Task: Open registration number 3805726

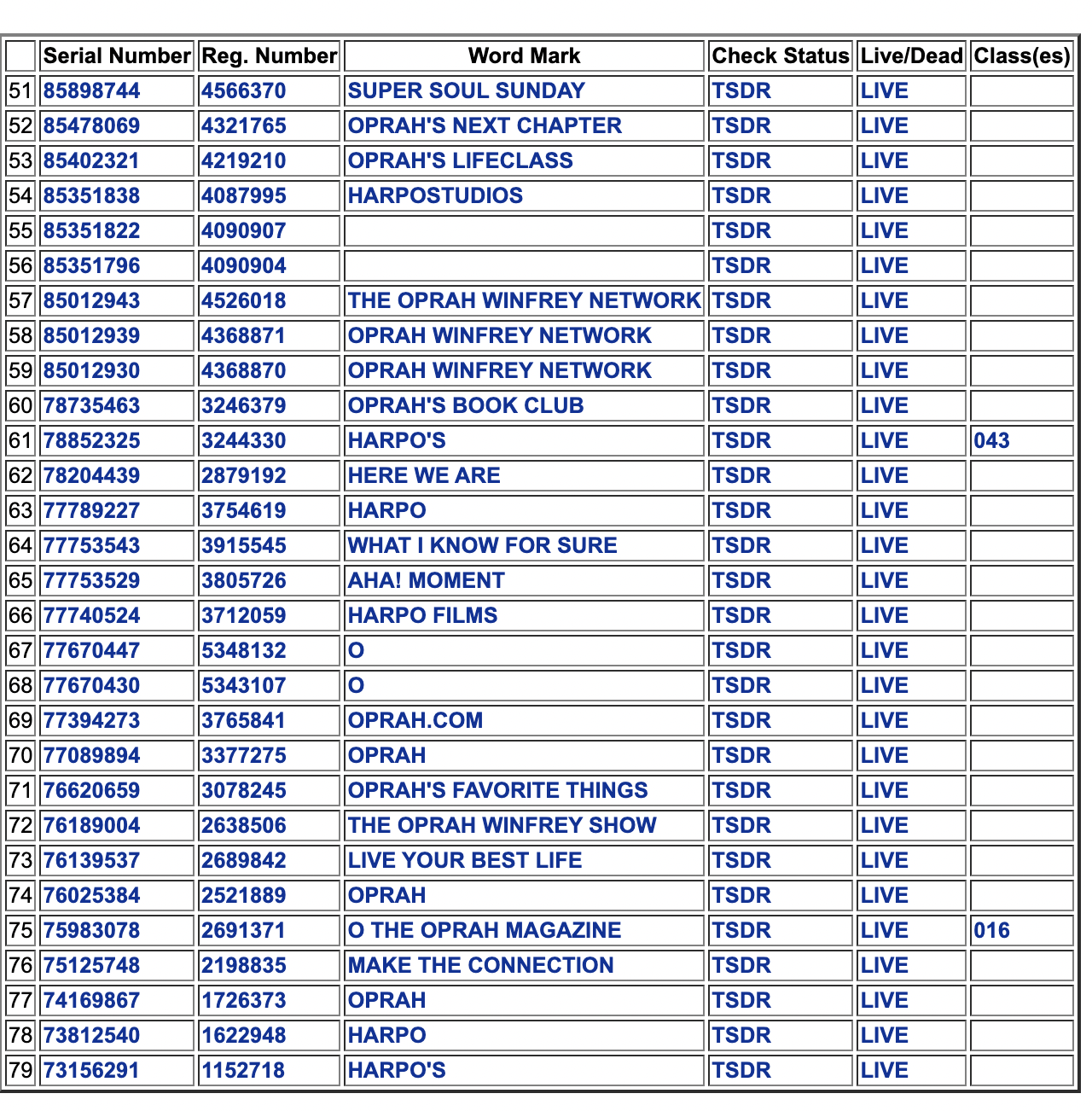Action: [x=244, y=581]
